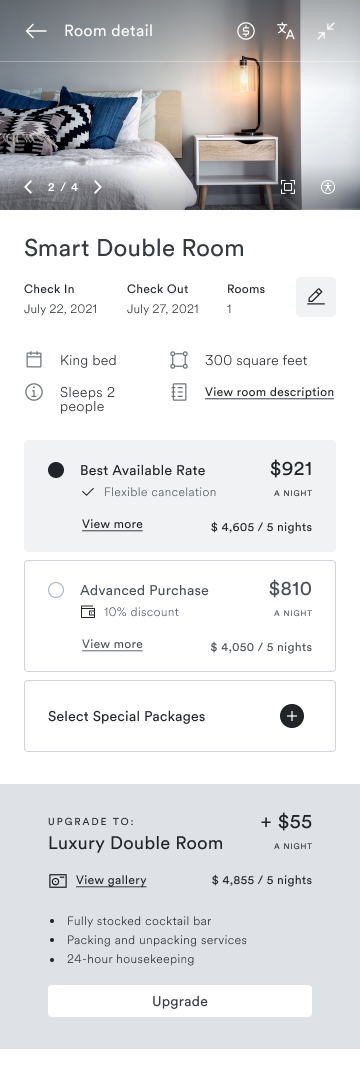View more under Advanced Purchase
This screenshot has height=1078, width=360.
tap(112, 644)
